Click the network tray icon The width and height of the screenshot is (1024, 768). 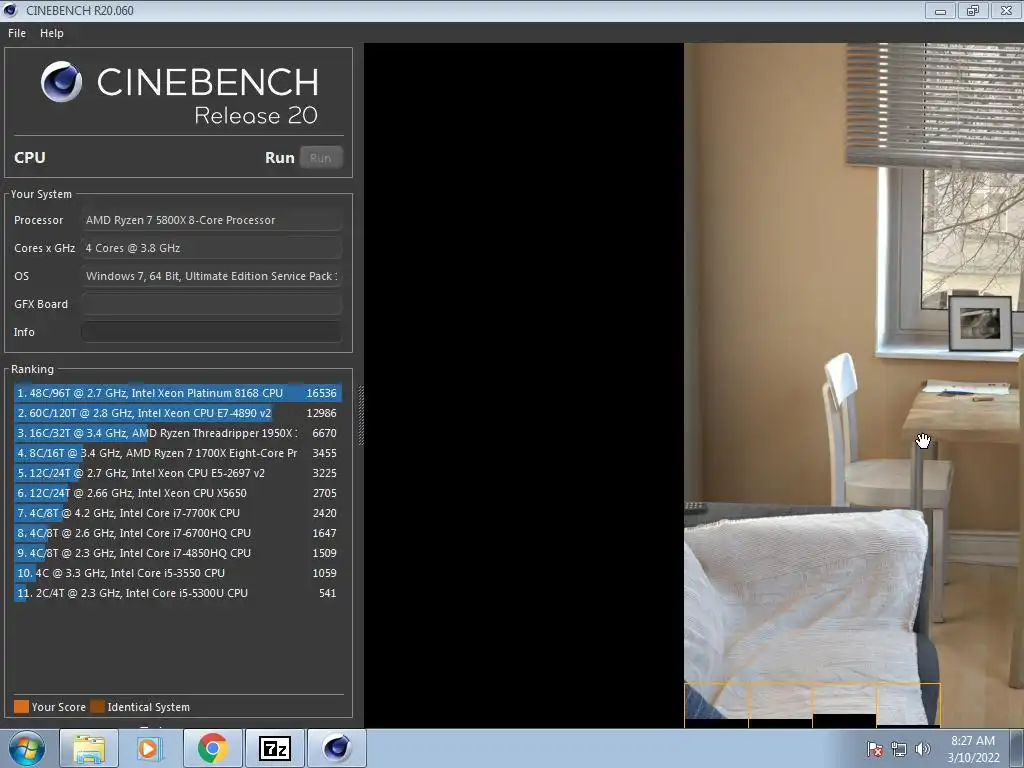tap(899, 749)
